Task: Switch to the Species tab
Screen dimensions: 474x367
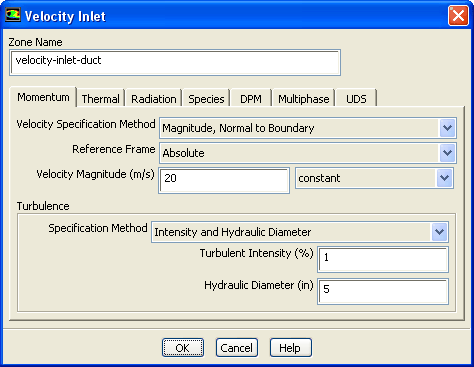Action: (206, 99)
